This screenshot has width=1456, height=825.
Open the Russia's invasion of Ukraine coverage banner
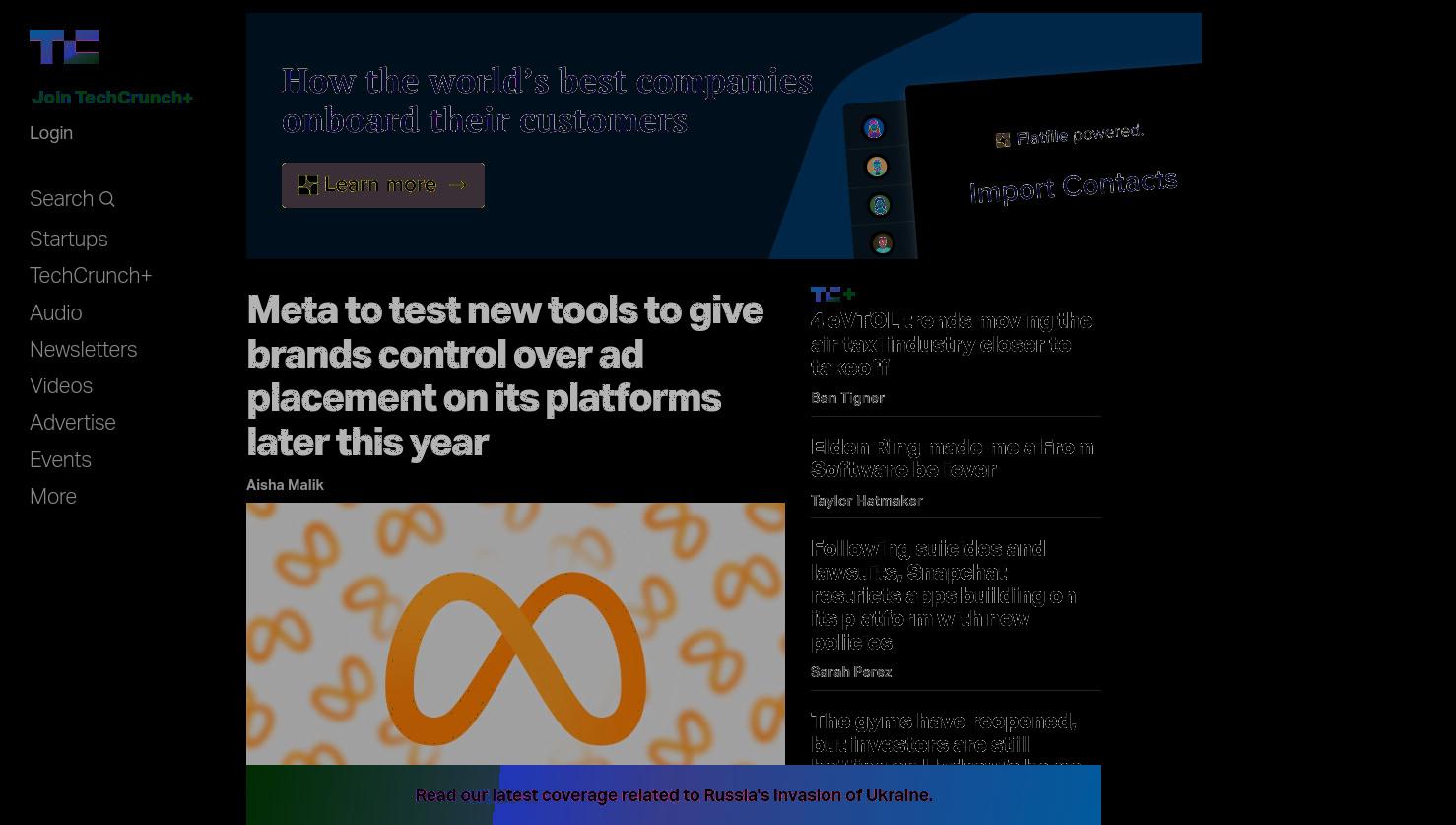pyautogui.click(x=674, y=795)
